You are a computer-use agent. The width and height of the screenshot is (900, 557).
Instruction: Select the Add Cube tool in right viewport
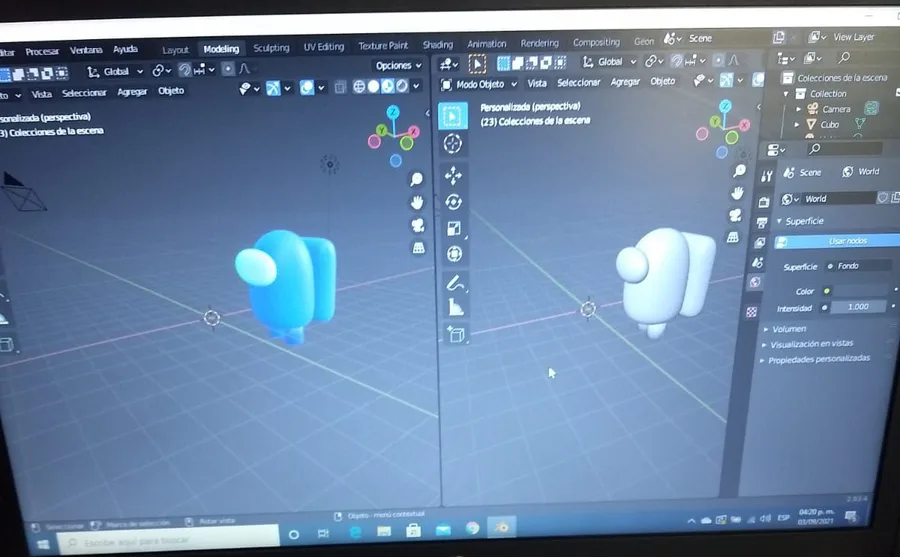pos(456,334)
